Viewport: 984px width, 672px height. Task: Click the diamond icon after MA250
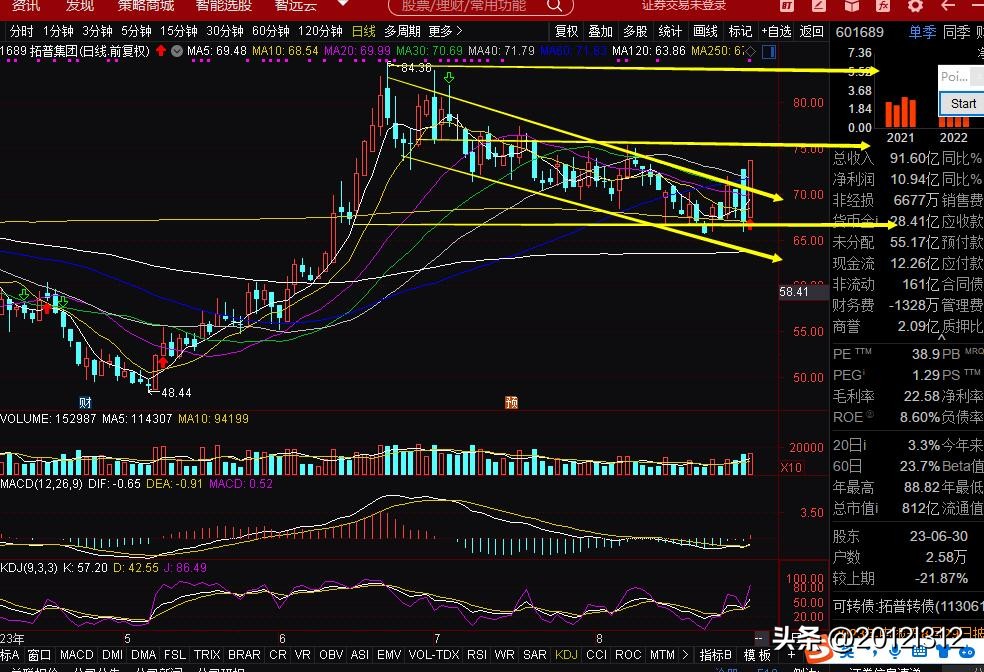tap(751, 51)
